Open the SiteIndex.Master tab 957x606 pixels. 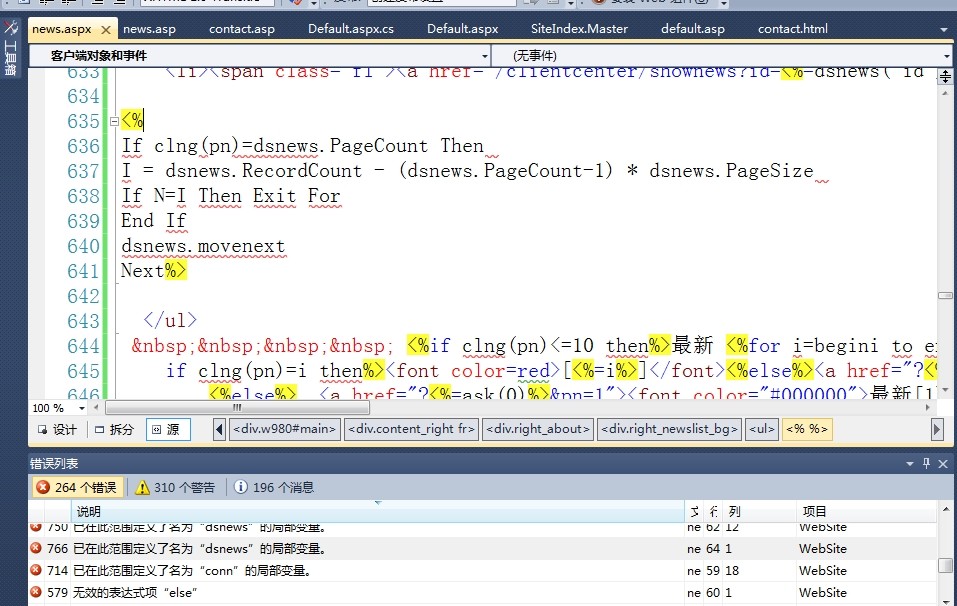click(x=579, y=29)
